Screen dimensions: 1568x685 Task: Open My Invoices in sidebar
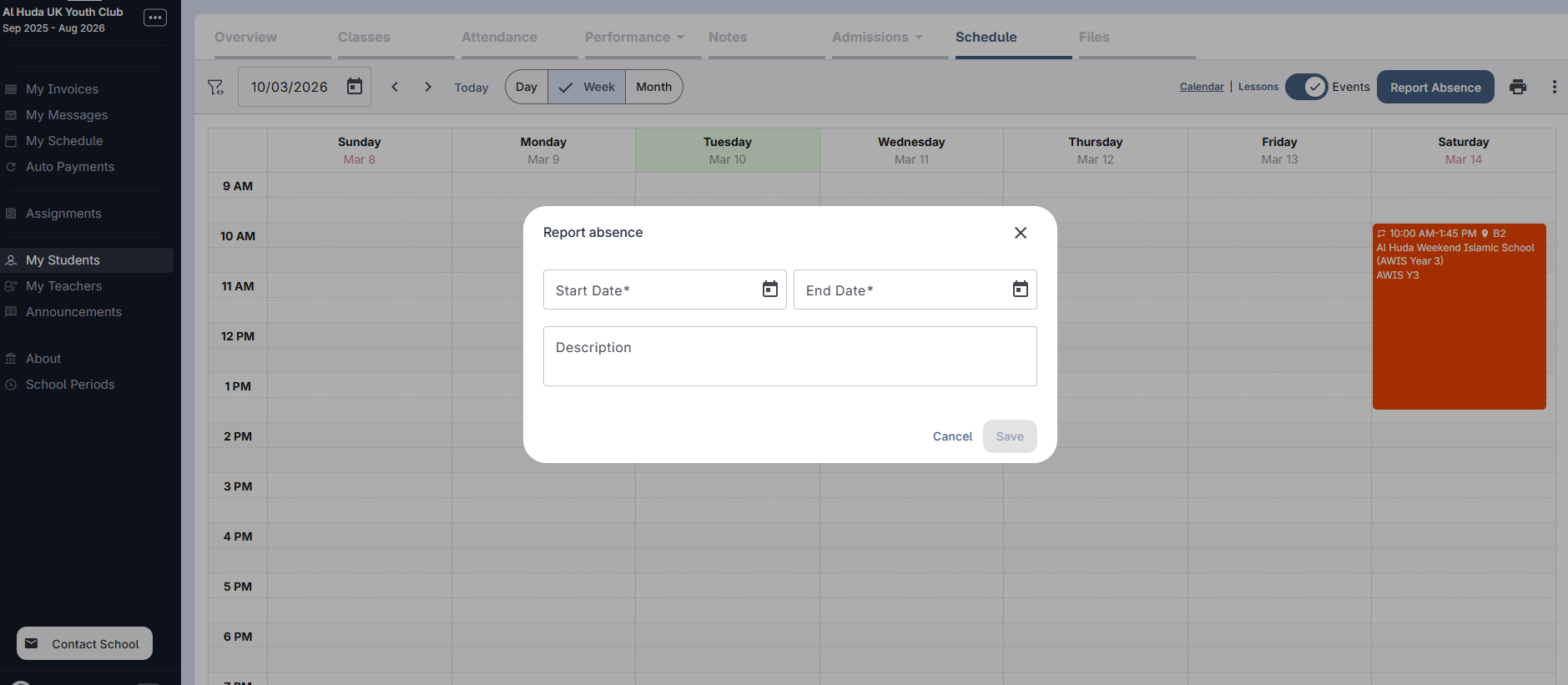[x=87, y=89]
